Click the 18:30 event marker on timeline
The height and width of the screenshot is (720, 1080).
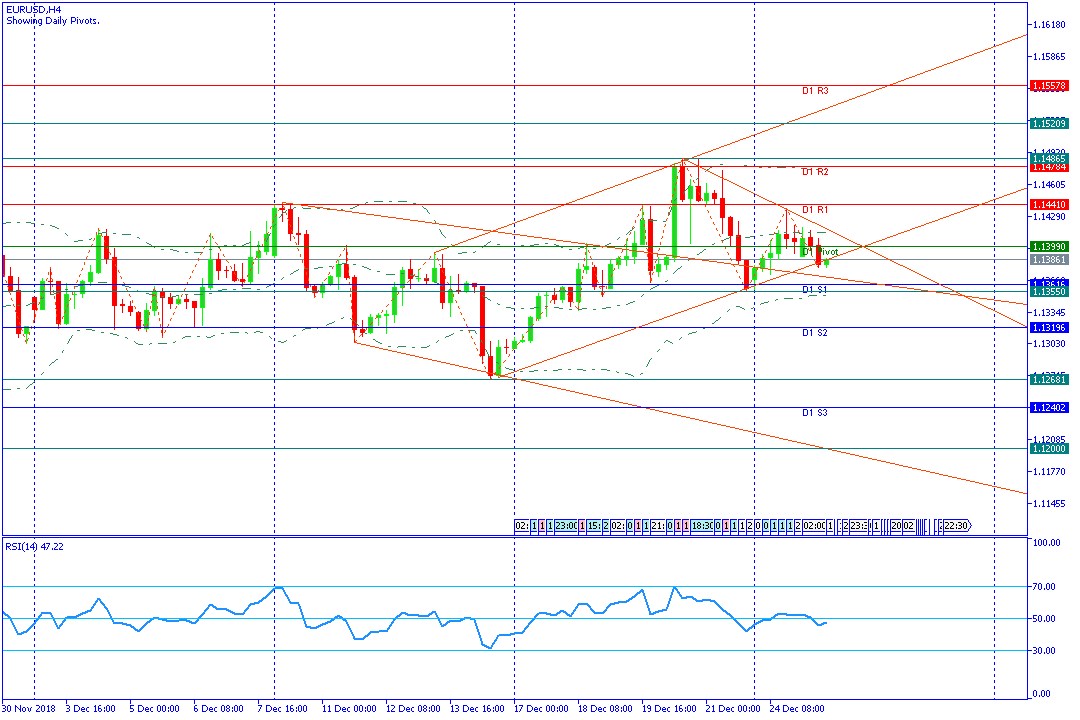pos(702,526)
